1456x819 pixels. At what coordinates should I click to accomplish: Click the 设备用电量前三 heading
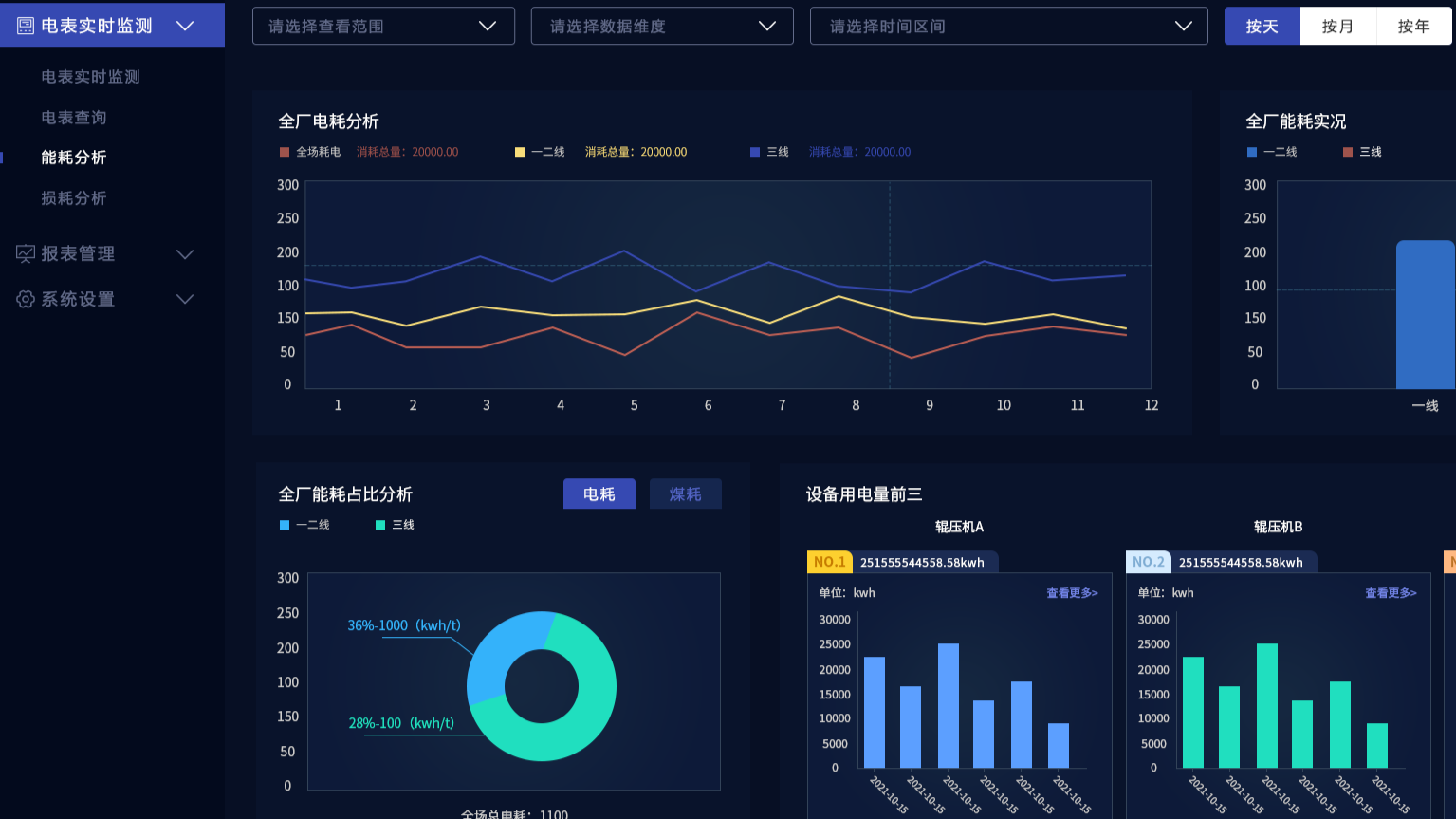[864, 494]
